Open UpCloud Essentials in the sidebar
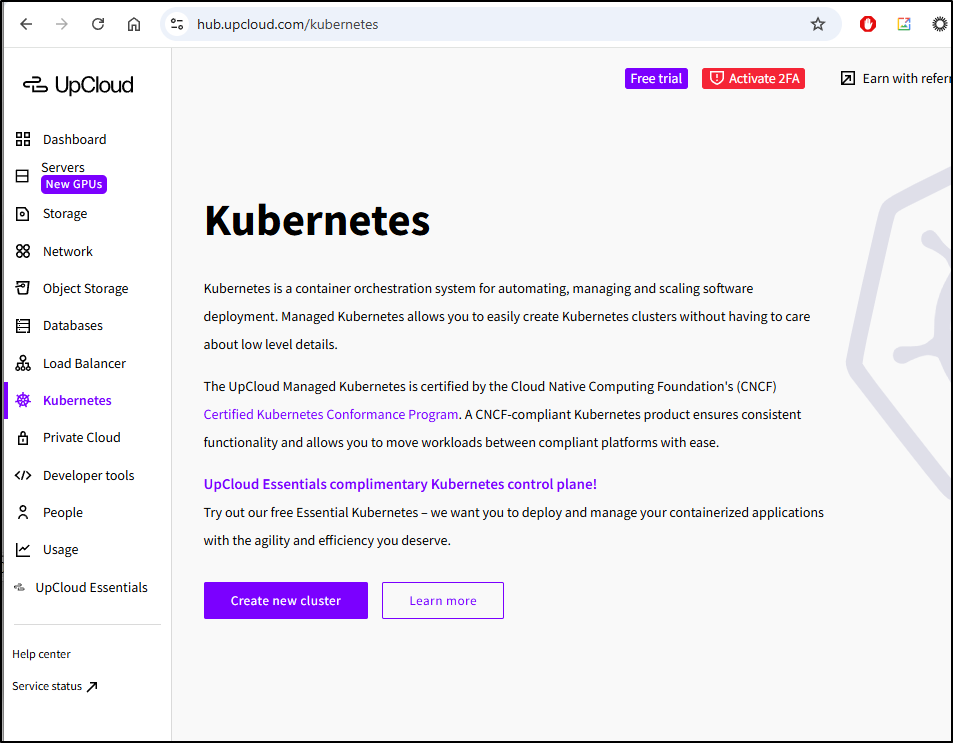Screen dimensions: 953x743 [x=91, y=587]
